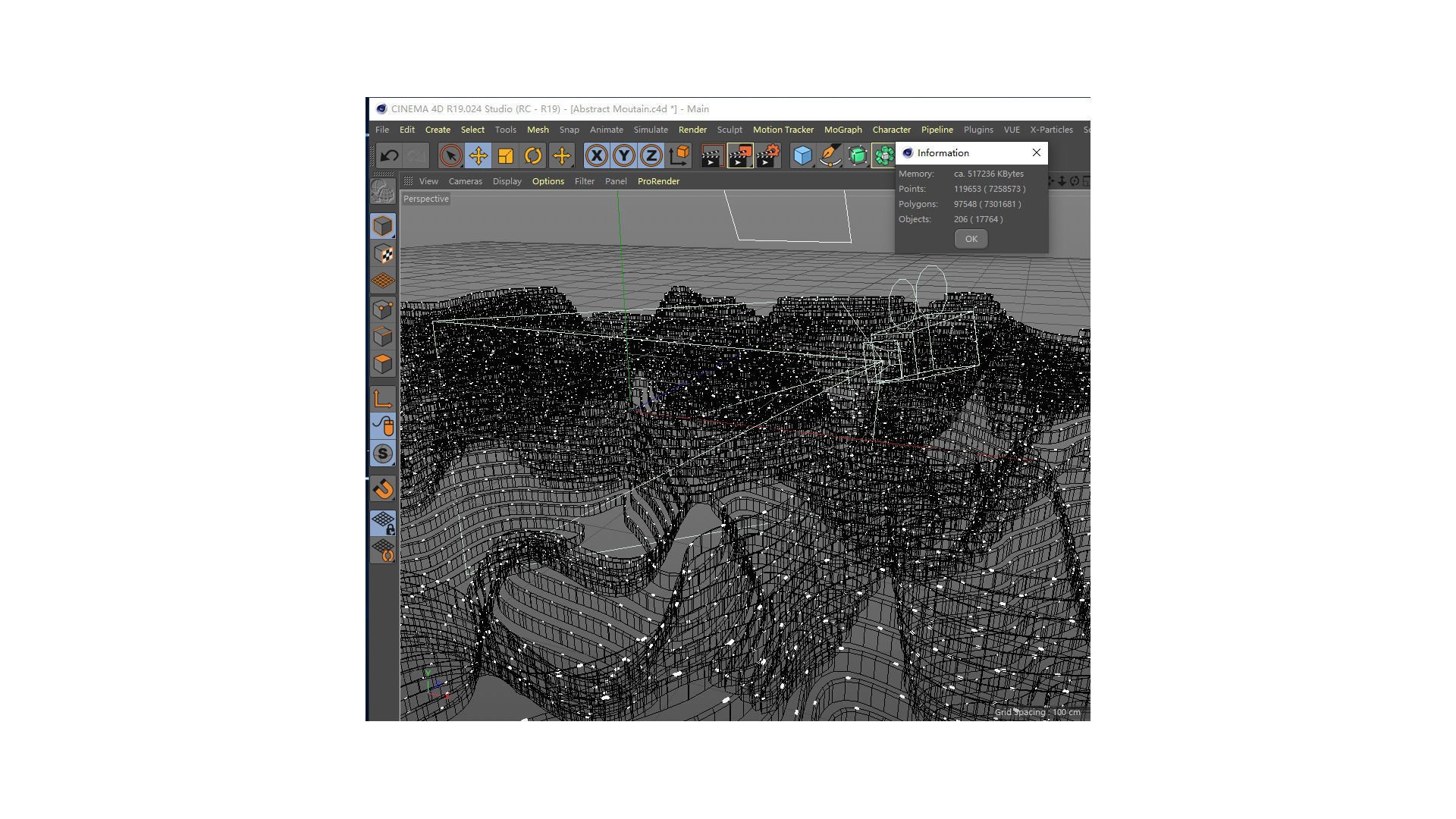Activate the Rotate tool

[533, 156]
